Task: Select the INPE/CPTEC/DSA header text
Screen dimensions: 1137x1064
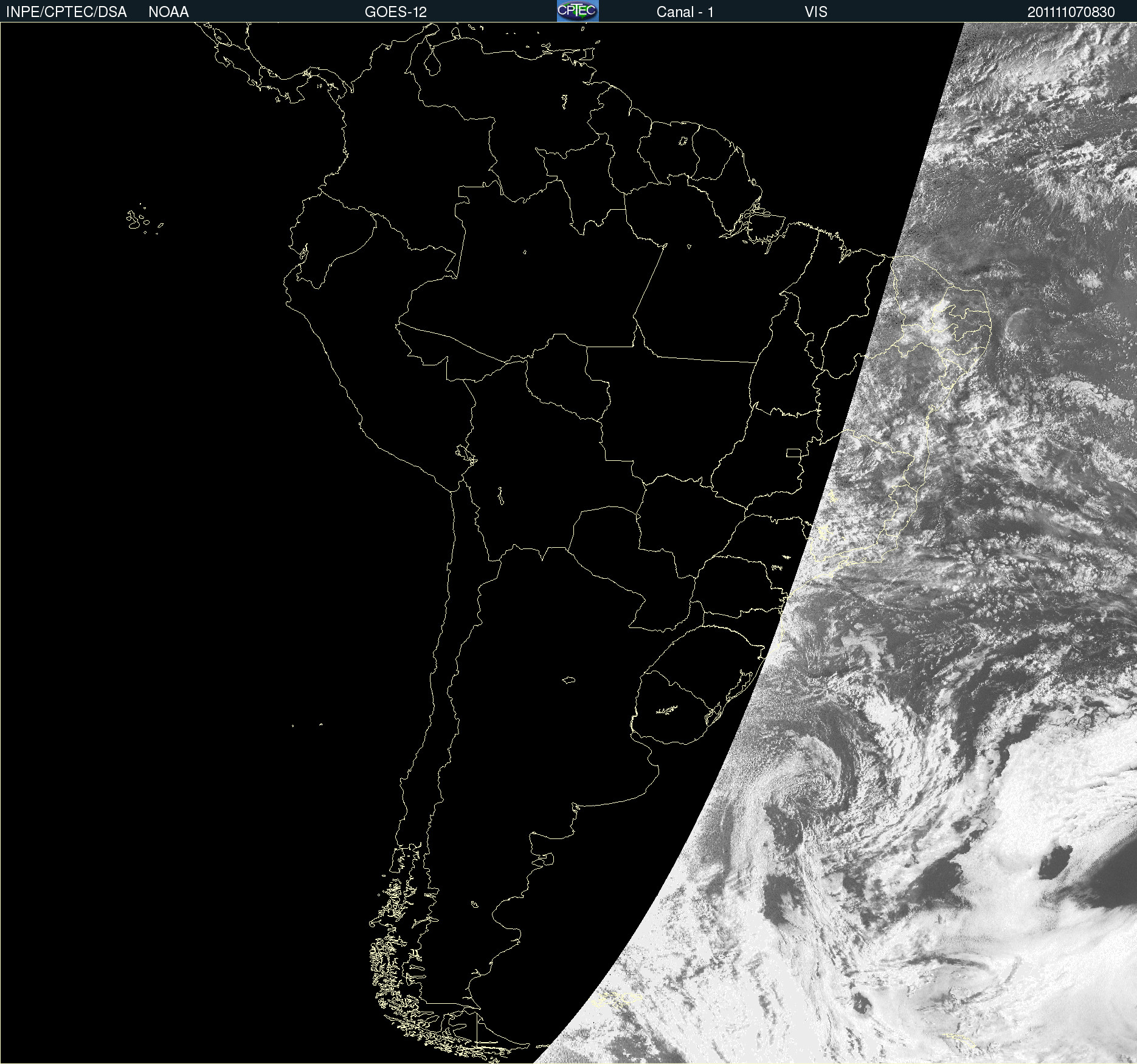Action: 66,12
